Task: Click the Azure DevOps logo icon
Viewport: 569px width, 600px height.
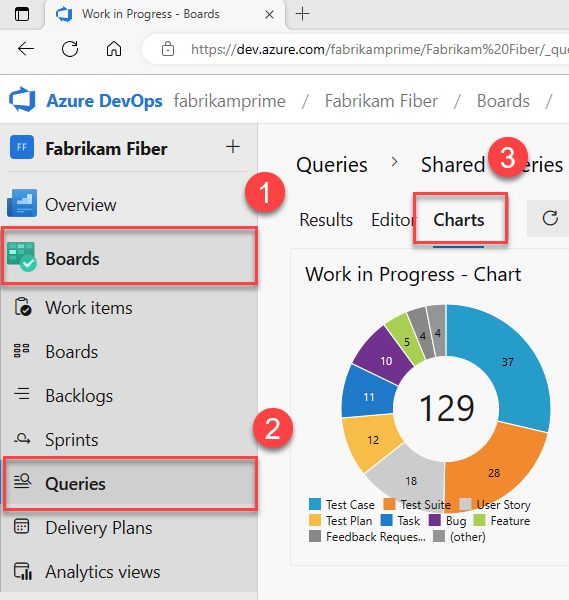Action: 22,100
